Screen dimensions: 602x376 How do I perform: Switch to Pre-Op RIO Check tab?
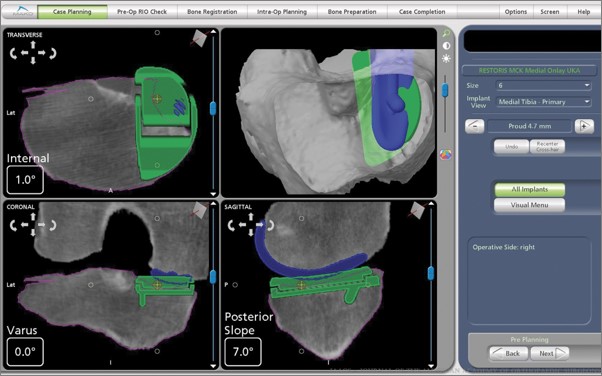[142, 12]
